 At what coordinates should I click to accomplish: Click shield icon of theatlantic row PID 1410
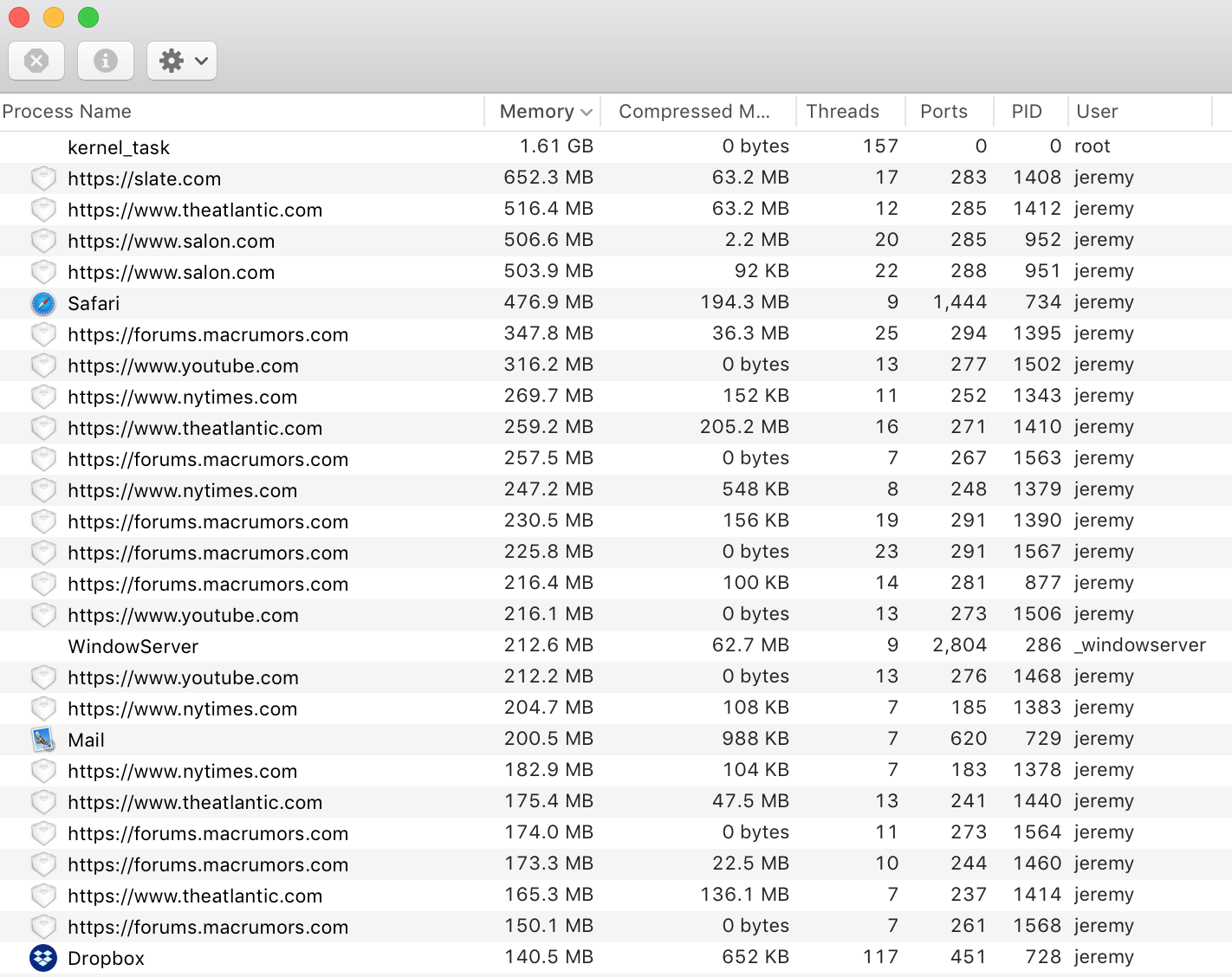[x=43, y=428]
